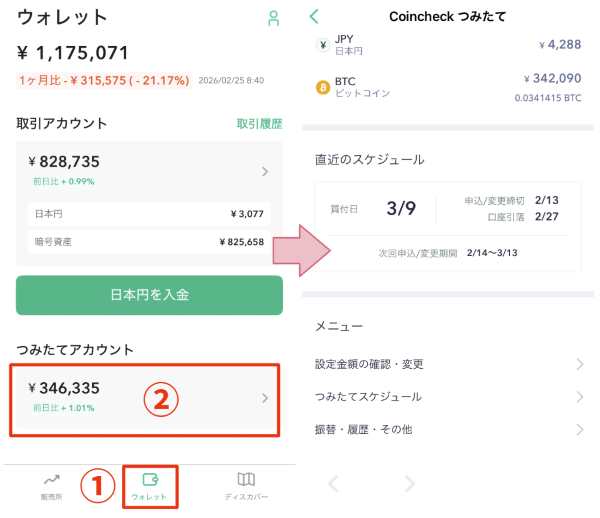This screenshot has height=518, width=600.
Task: Tap the browser forward arrow icon
Action: pos(408,484)
